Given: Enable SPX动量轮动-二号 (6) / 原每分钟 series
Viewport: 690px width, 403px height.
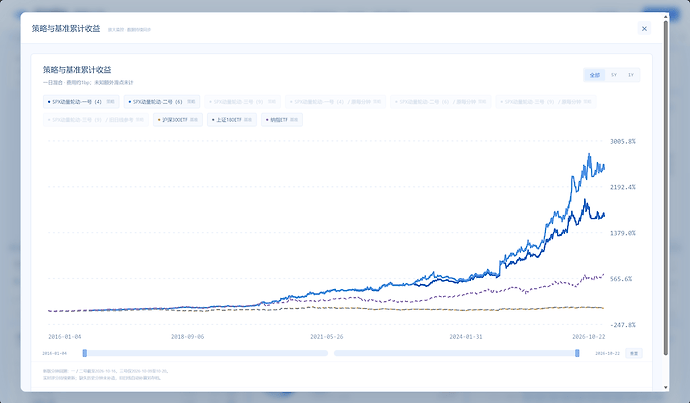Looking at the screenshot, I should coord(440,102).
